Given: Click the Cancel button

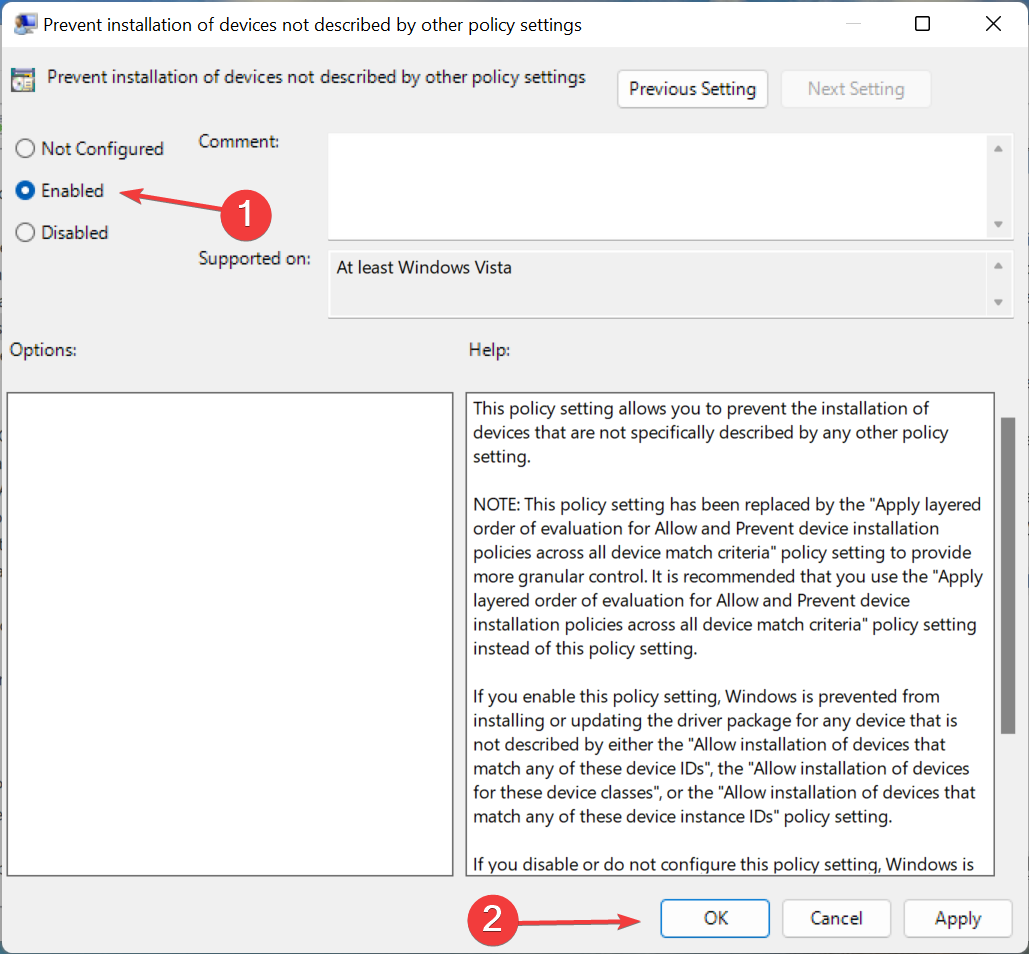Looking at the screenshot, I should point(836,918).
